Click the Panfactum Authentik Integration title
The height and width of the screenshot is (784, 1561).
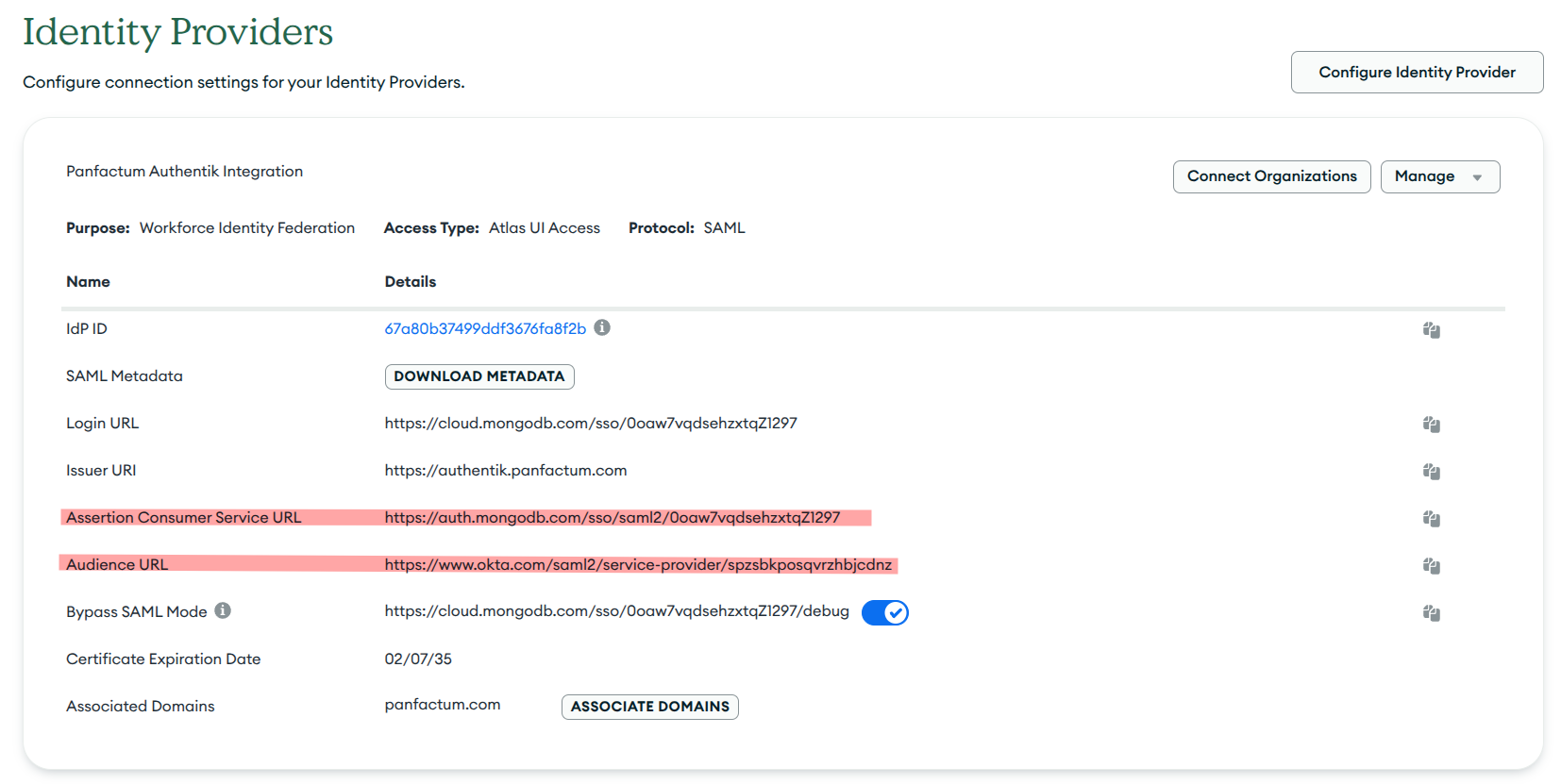pos(184,172)
